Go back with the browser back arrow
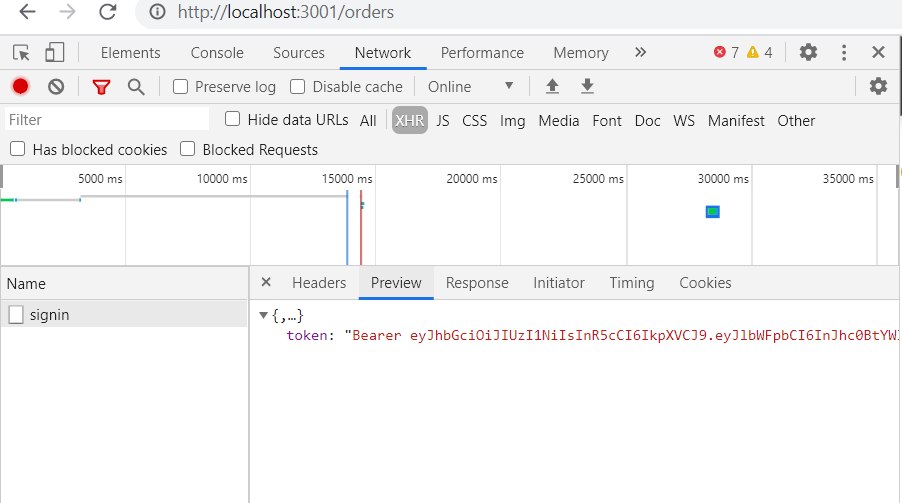902x503 pixels. point(27,12)
